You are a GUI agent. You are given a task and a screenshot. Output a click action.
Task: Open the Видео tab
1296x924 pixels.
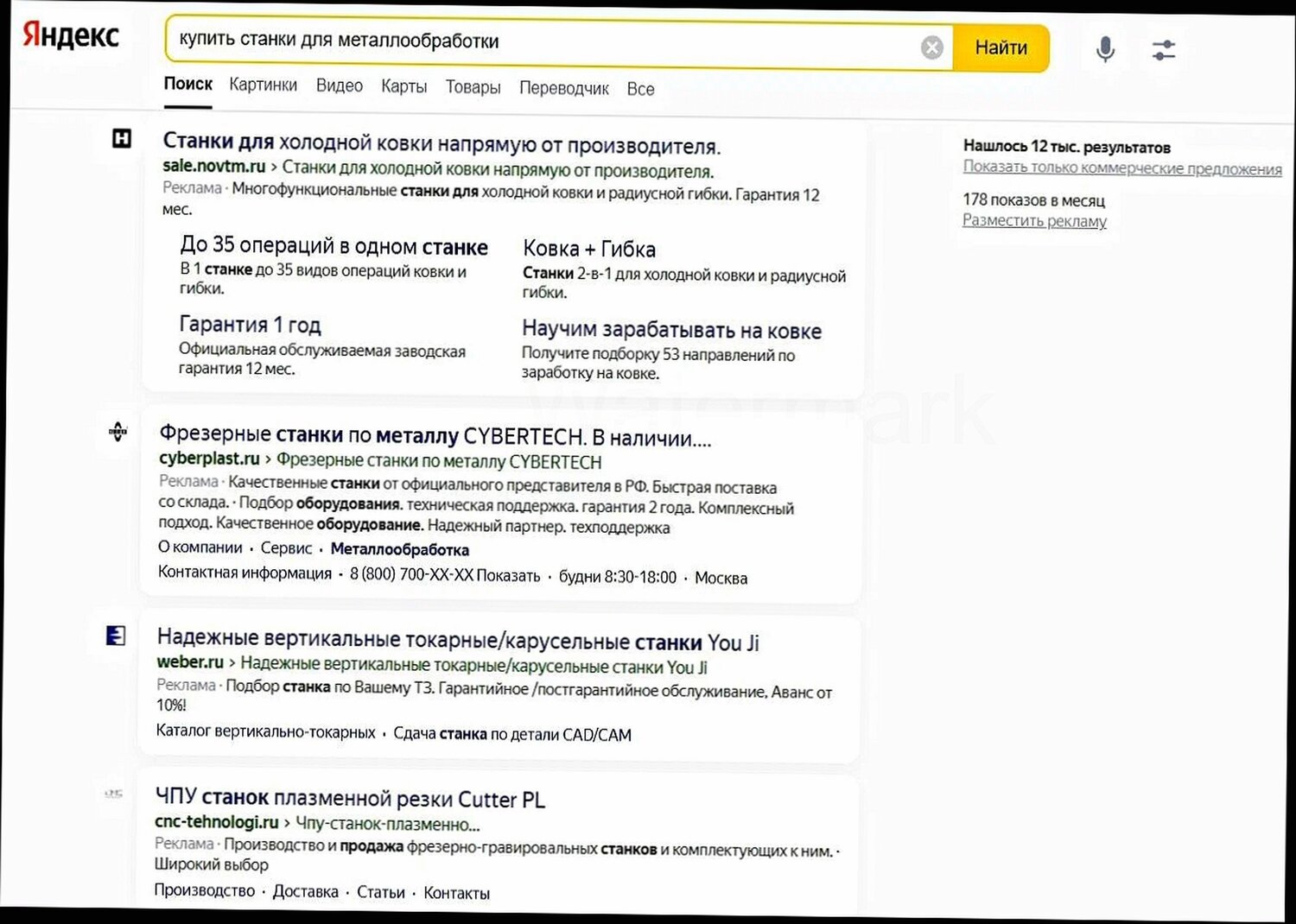click(x=340, y=85)
